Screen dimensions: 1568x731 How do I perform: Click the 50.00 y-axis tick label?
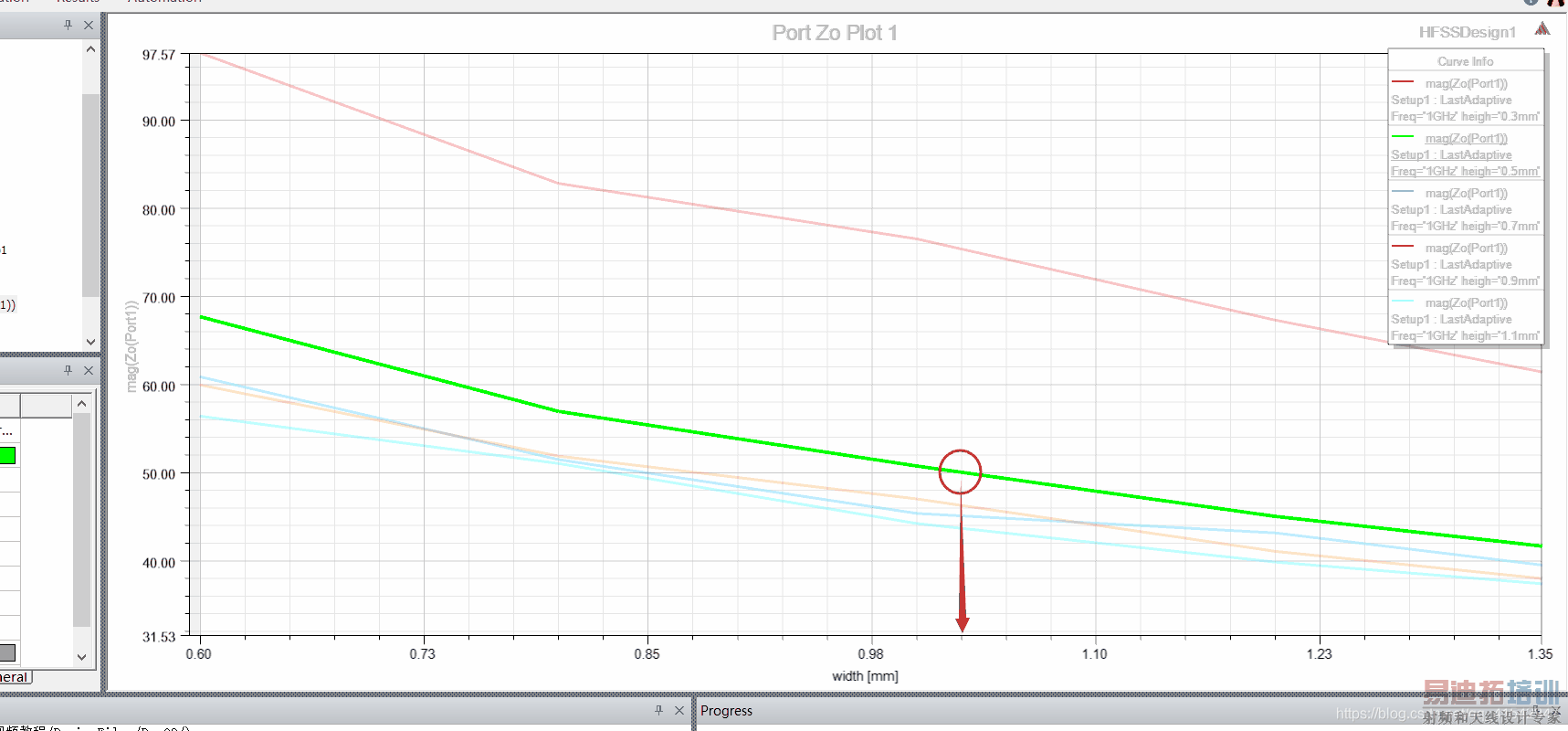click(x=159, y=474)
